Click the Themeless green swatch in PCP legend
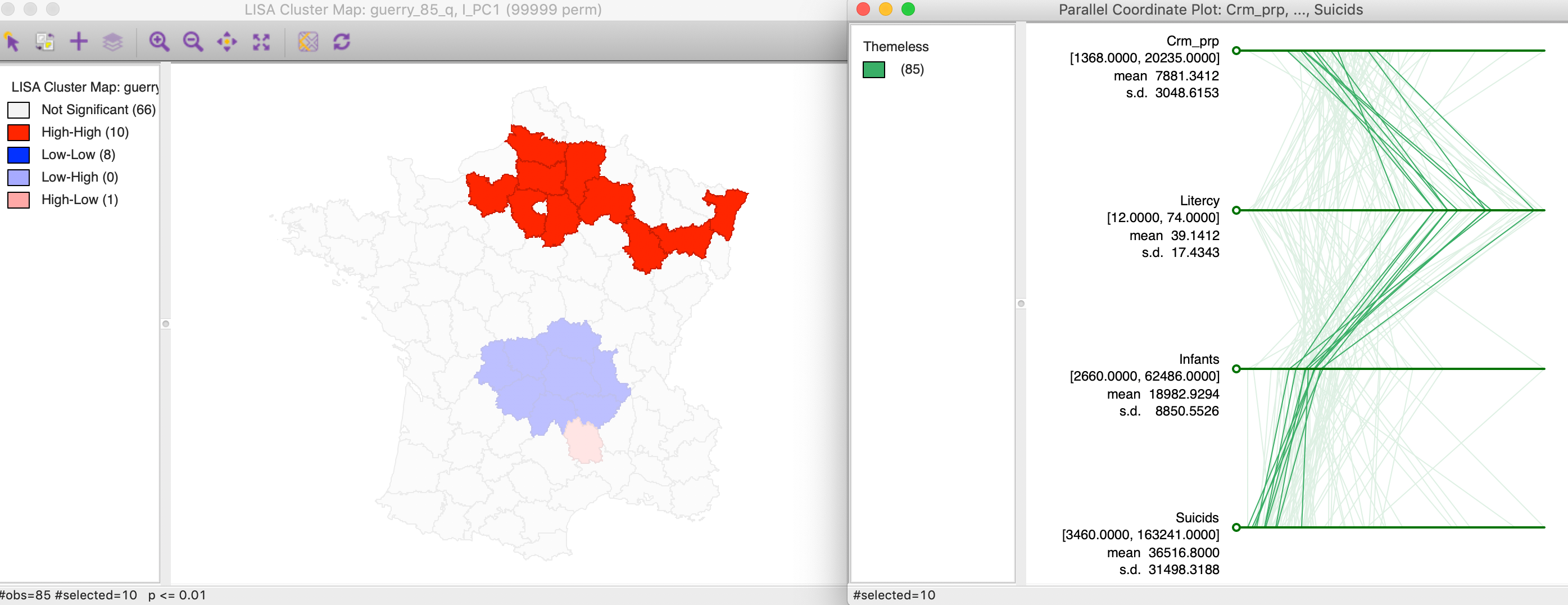Viewport: 1568px width, 605px height. [x=873, y=70]
